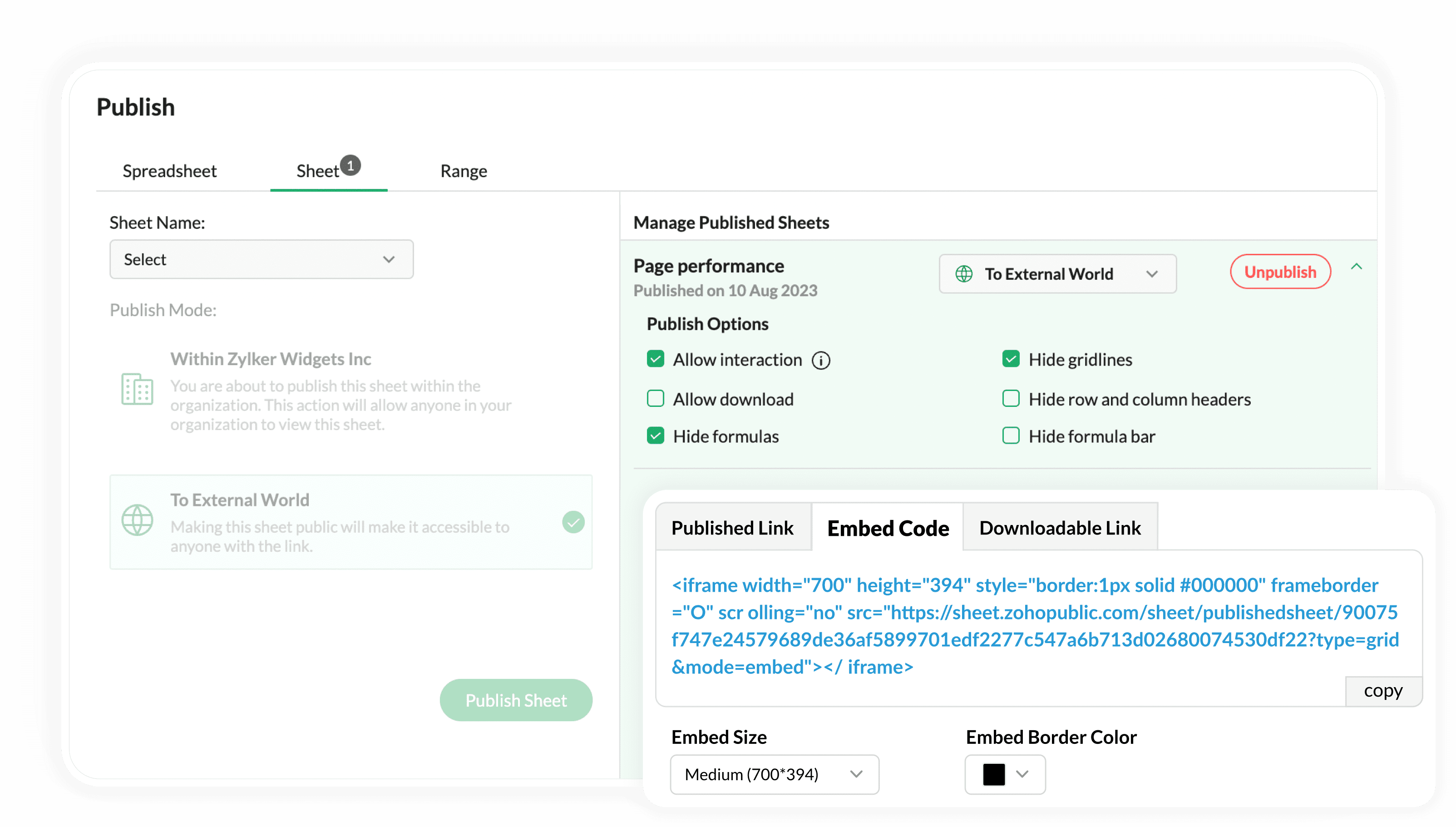Open the Published Link tab
The image size is (1456, 827).
click(732, 528)
